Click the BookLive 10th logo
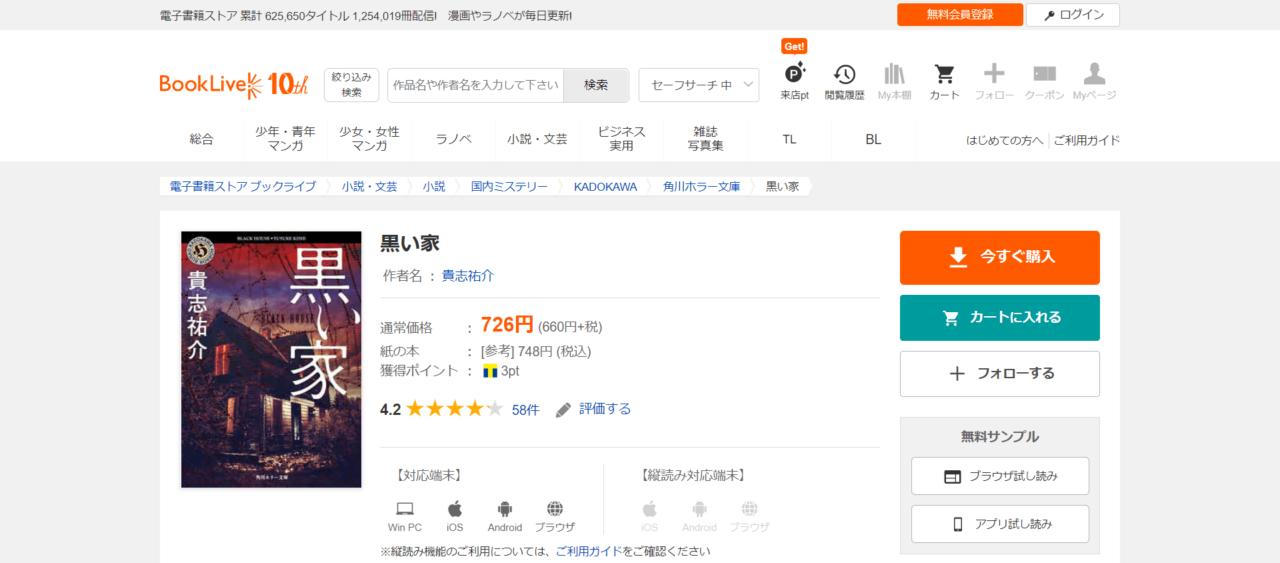The width and height of the screenshot is (1280, 563). coord(234,85)
